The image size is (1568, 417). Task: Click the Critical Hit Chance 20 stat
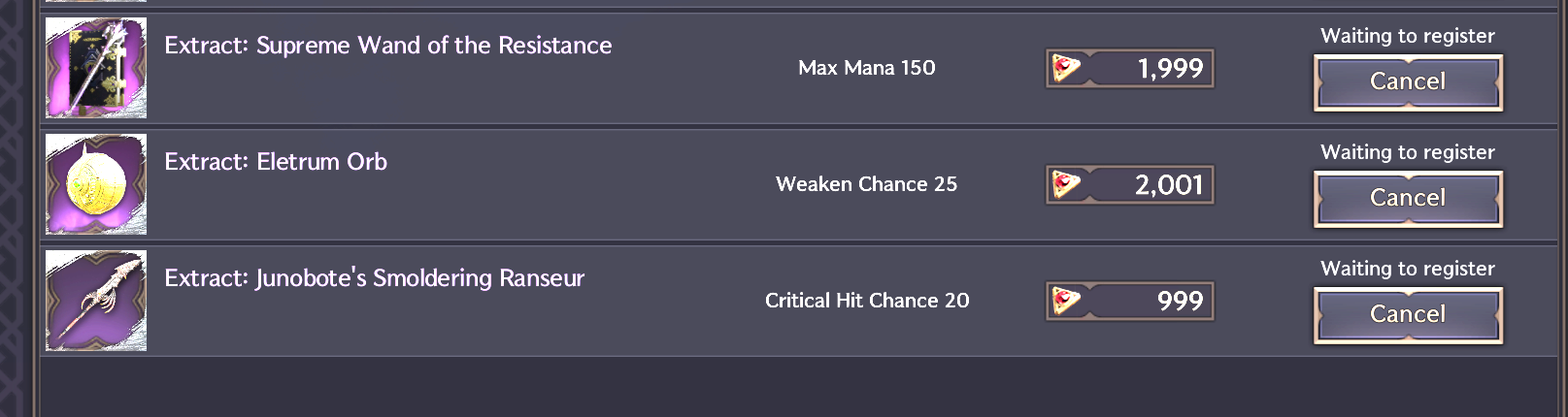(867, 301)
